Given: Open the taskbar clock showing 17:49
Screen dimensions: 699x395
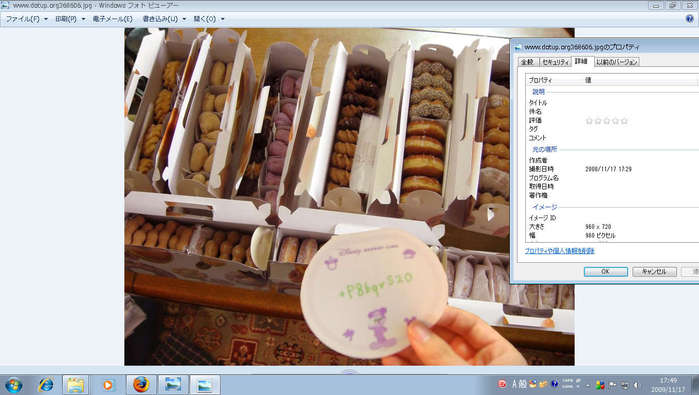Looking at the screenshot, I should point(668,385).
